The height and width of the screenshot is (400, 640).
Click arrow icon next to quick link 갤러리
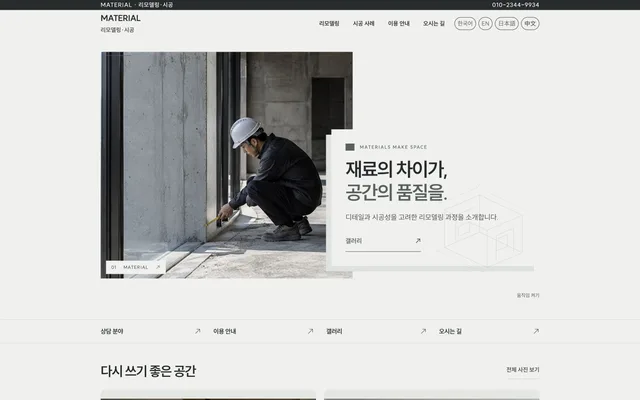(x=423, y=331)
